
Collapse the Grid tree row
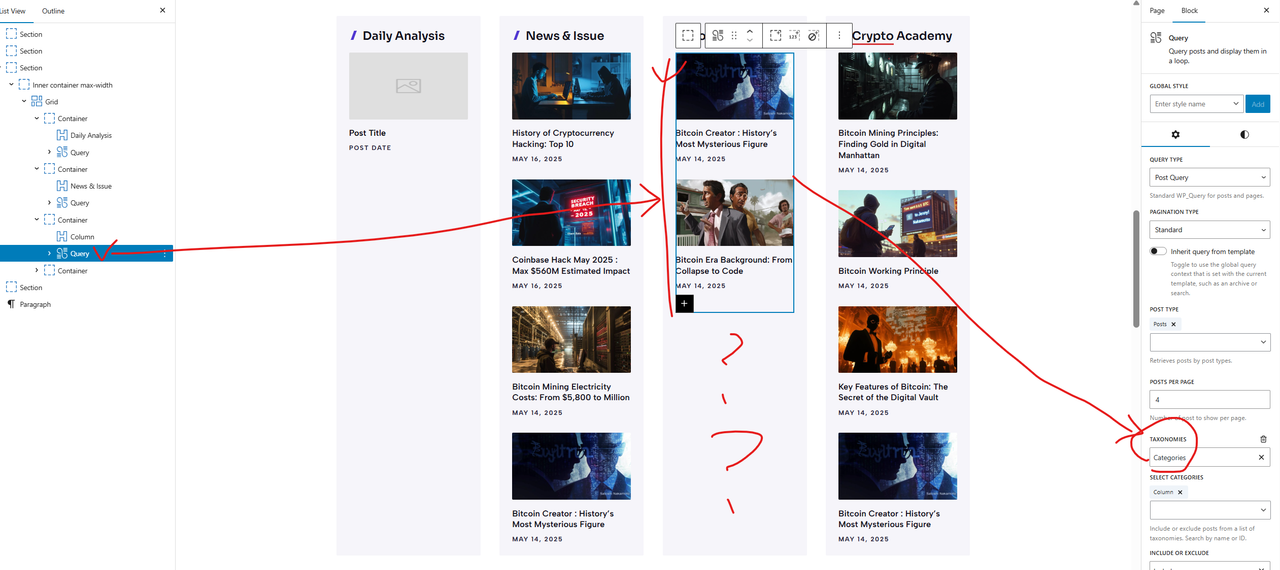click(x=23, y=102)
